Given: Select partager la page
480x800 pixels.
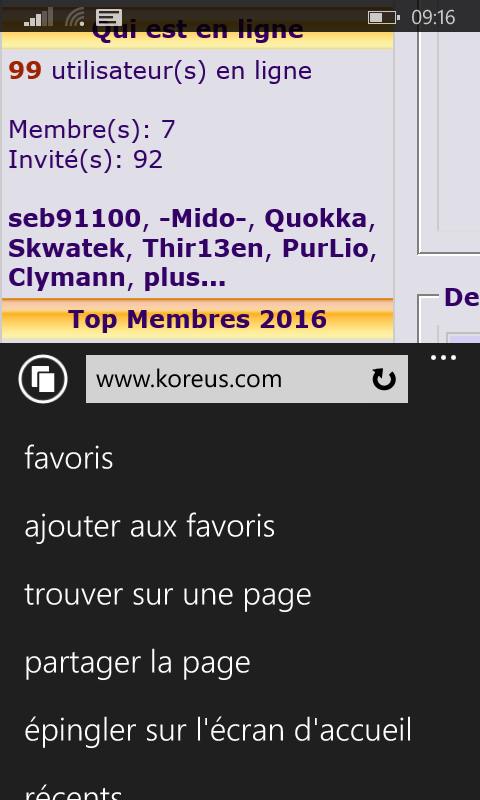Looking at the screenshot, I should (x=137, y=663).
